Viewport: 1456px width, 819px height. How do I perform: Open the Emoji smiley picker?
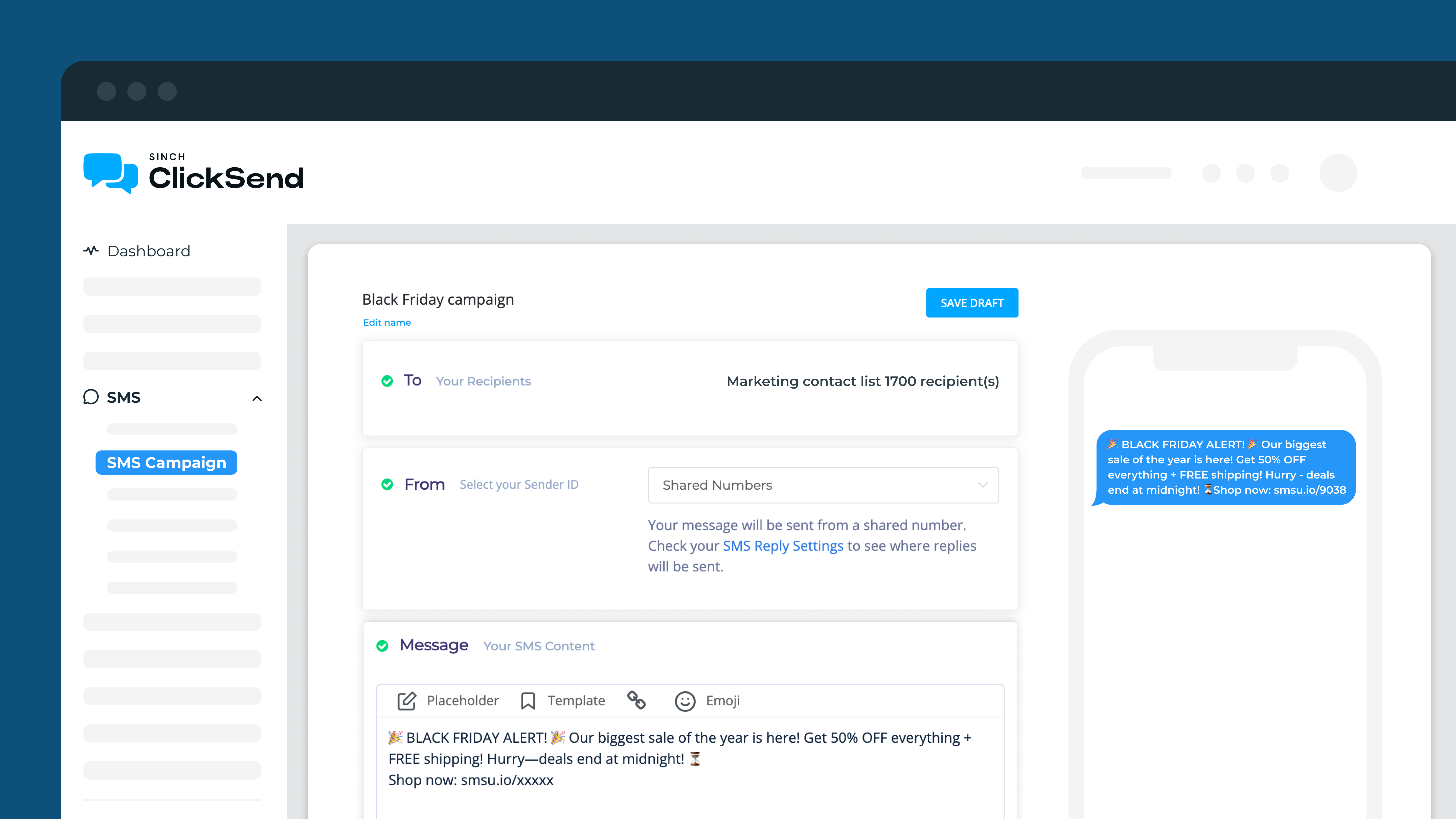(685, 701)
